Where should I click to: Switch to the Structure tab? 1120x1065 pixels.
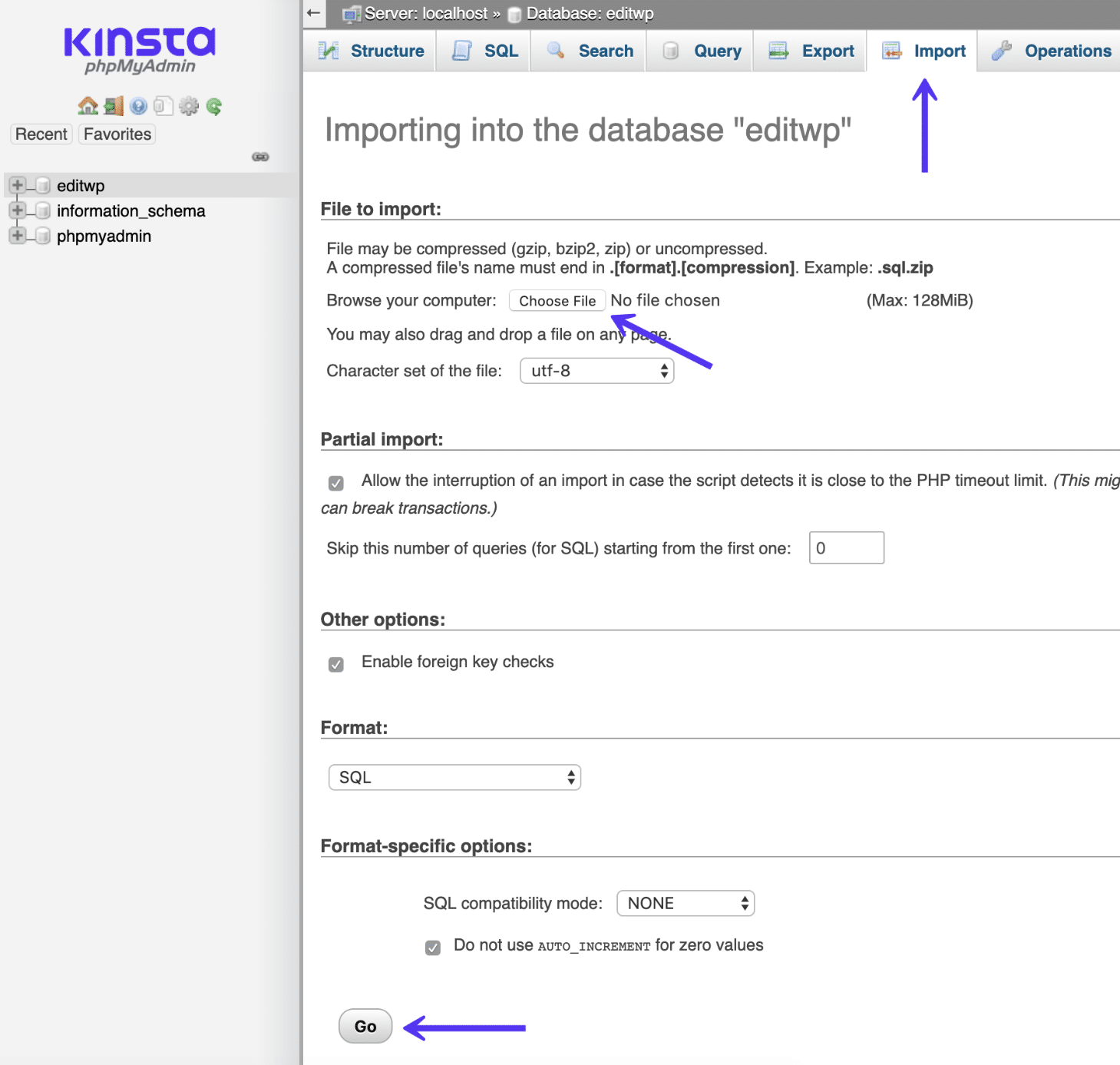369,51
